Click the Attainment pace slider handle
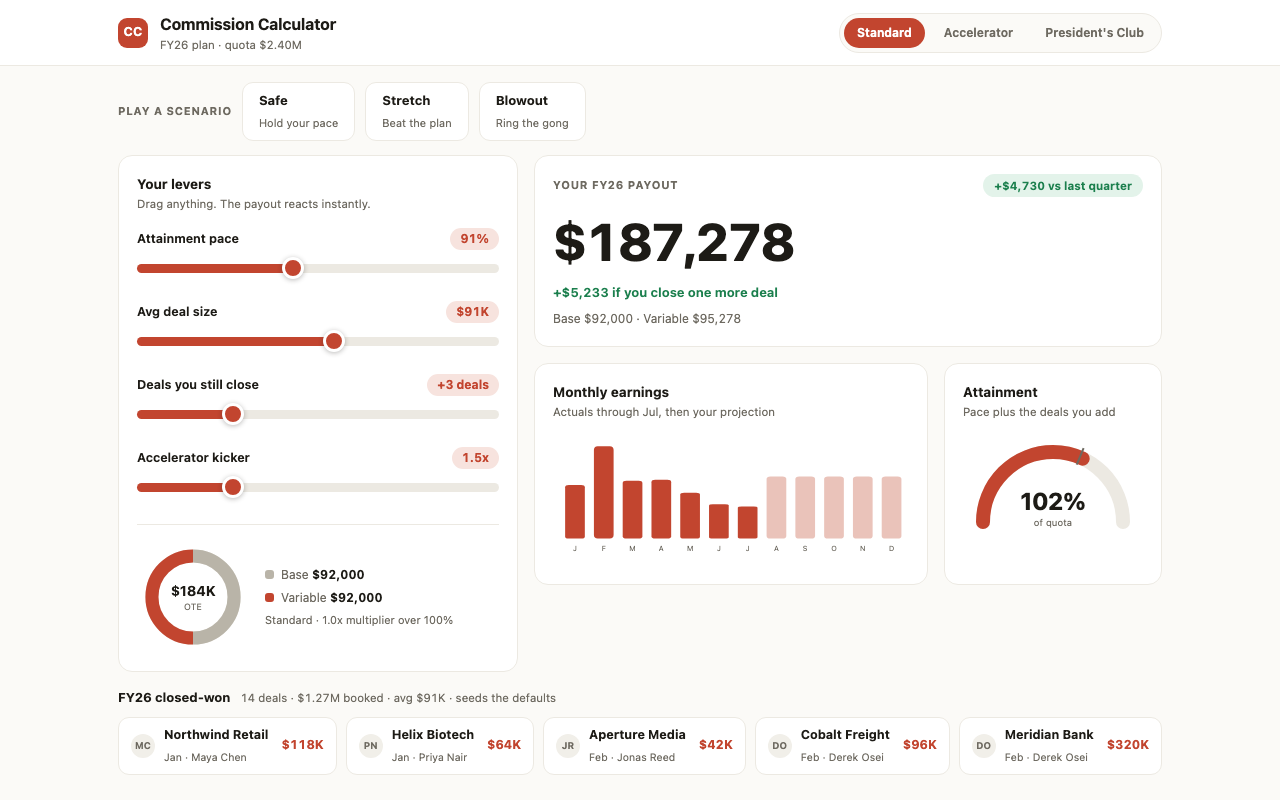The height and width of the screenshot is (800, 1280). tap(293, 268)
